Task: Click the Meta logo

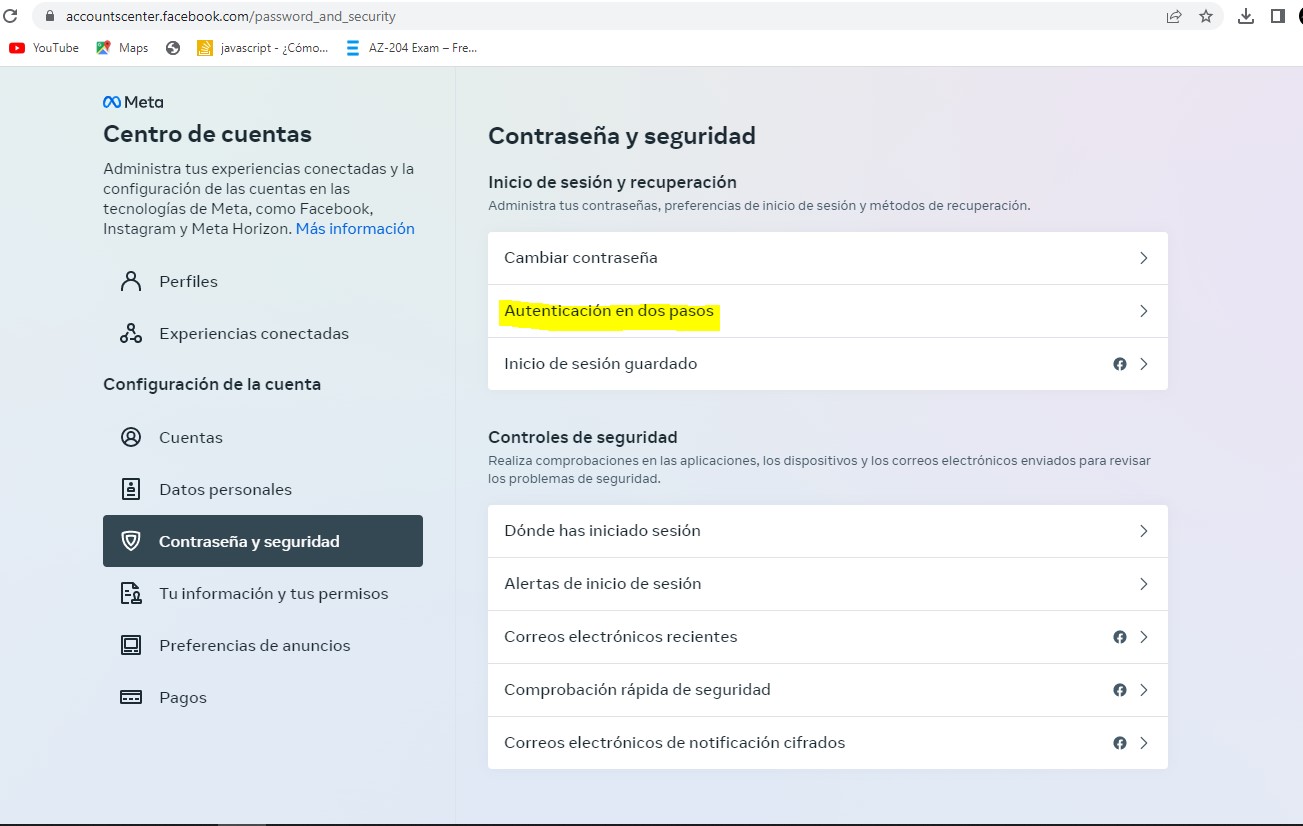Action: click(133, 102)
